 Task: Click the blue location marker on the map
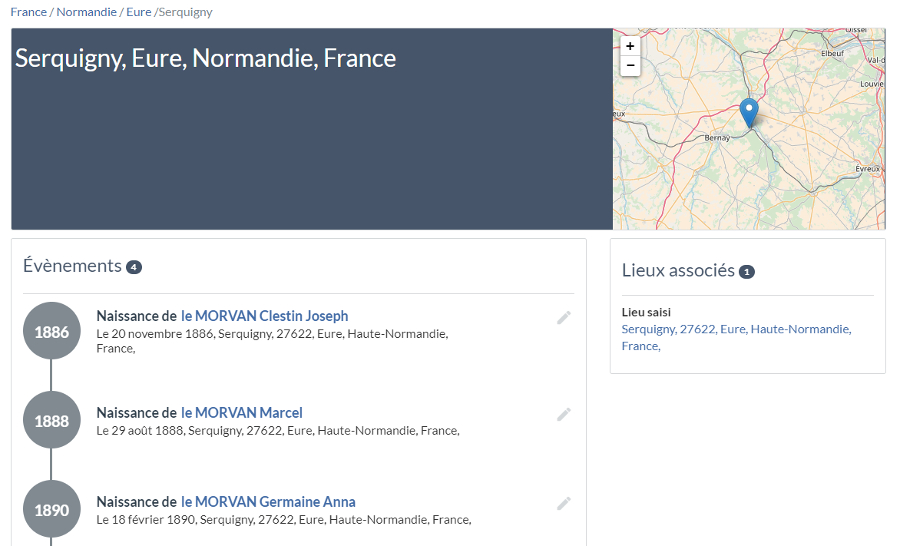point(749,113)
